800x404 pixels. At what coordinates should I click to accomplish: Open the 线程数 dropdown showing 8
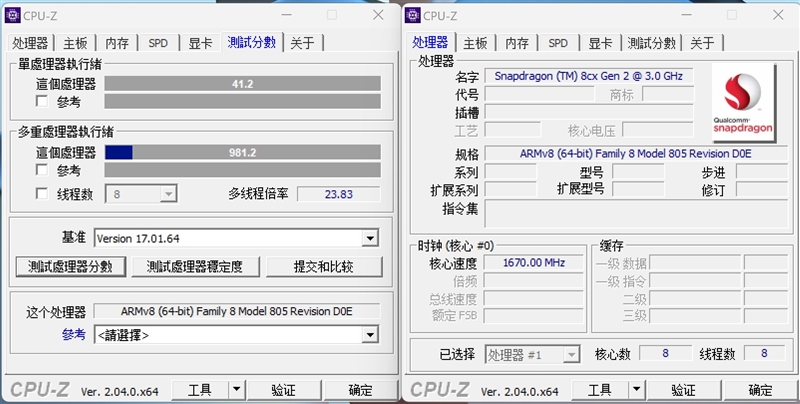141,194
